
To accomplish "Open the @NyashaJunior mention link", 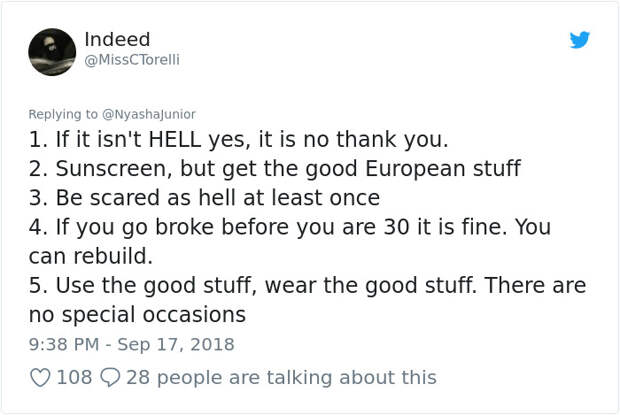I will click(x=149, y=114).
